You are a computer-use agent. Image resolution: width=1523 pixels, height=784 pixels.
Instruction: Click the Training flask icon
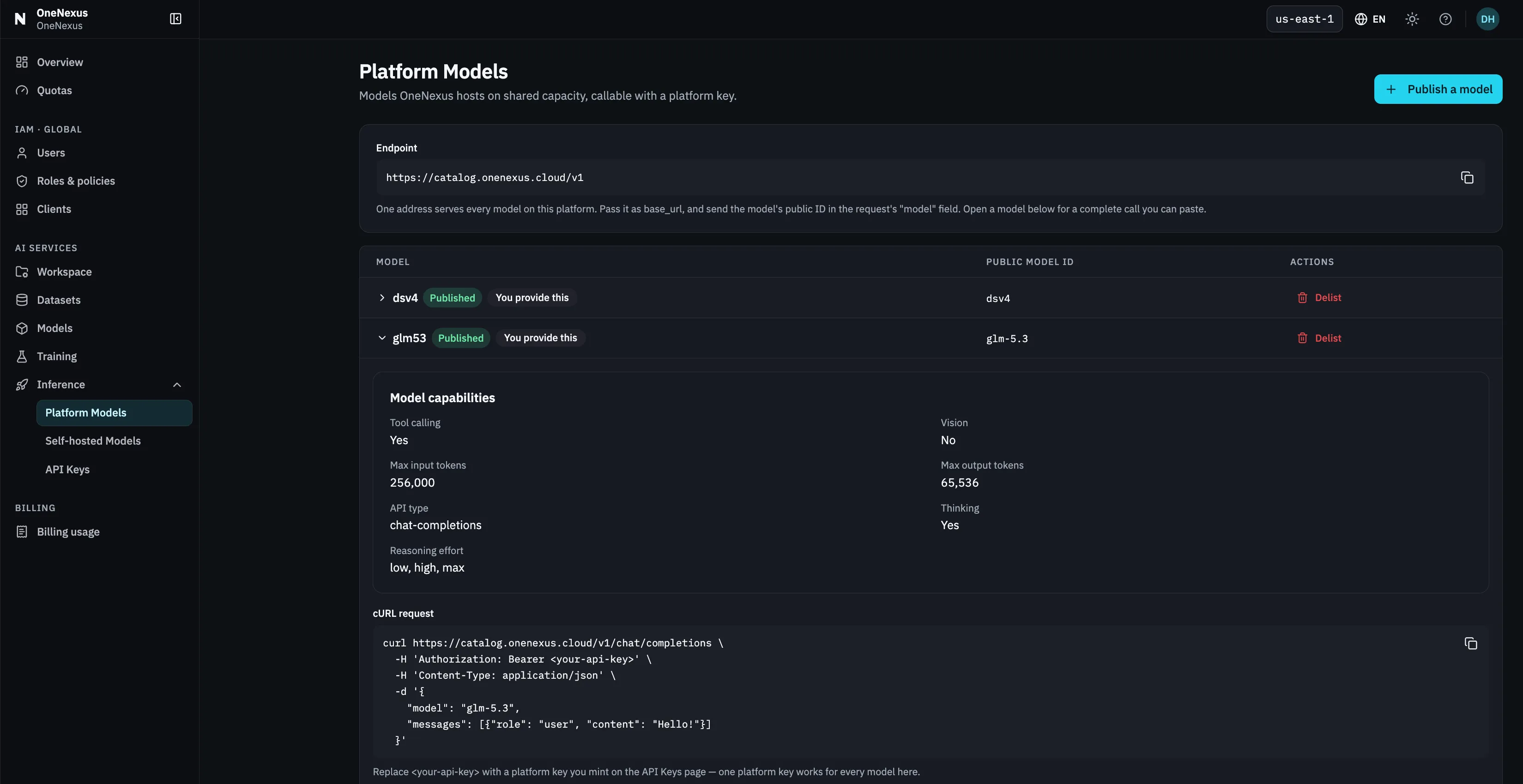[x=22, y=356]
